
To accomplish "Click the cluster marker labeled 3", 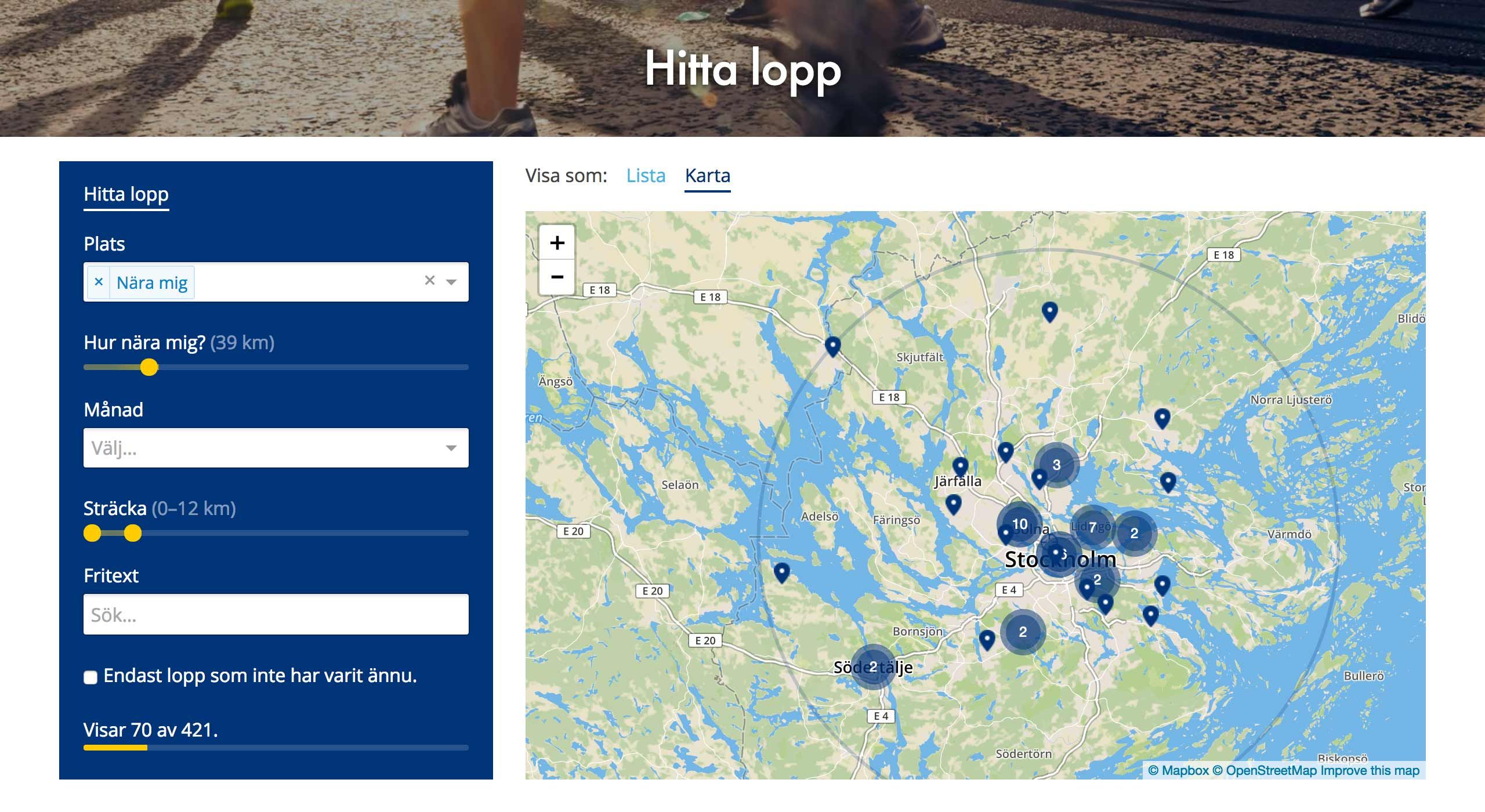I will click(1056, 465).
